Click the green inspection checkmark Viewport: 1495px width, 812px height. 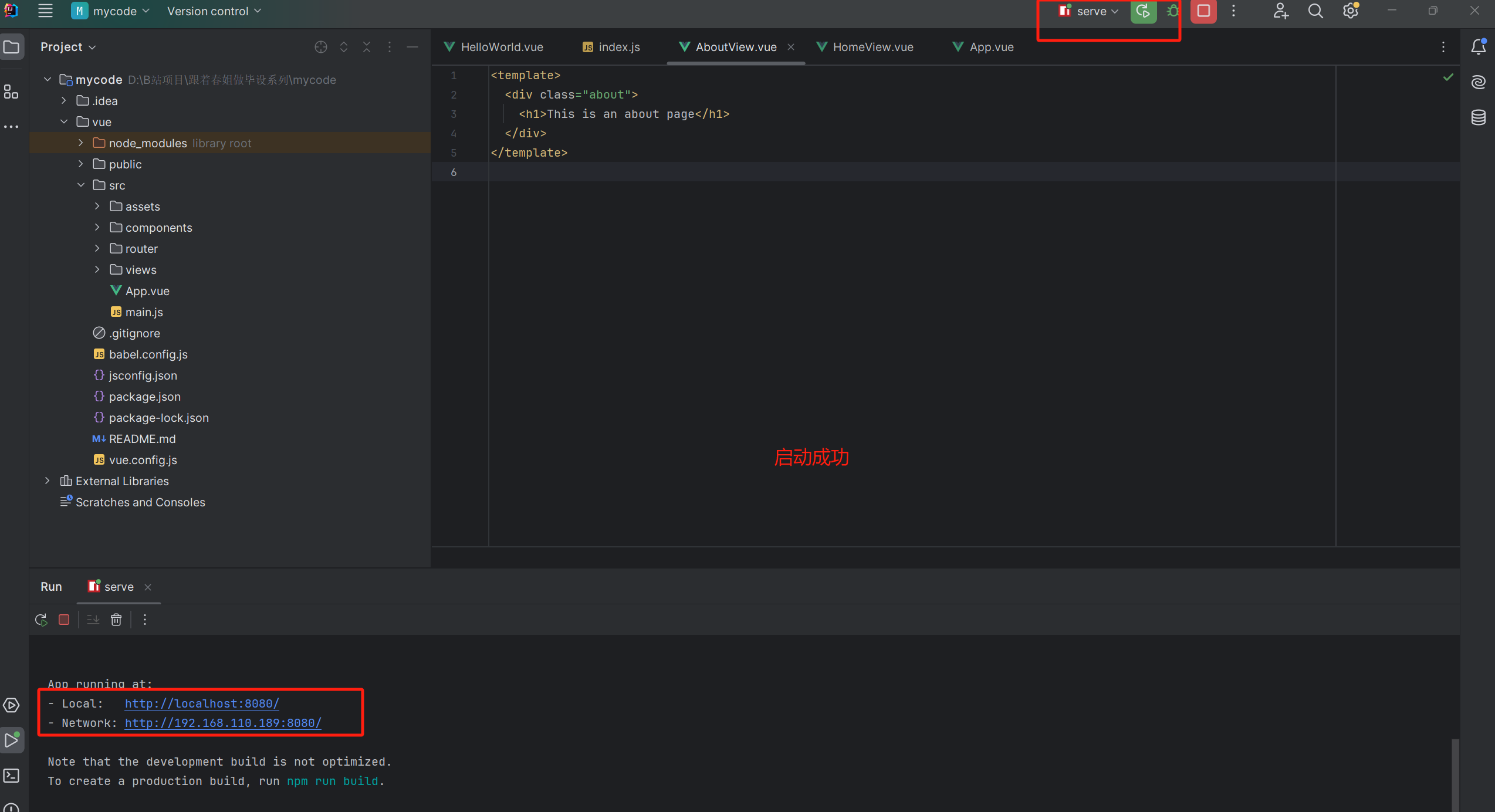click(x=1448, y=77)
